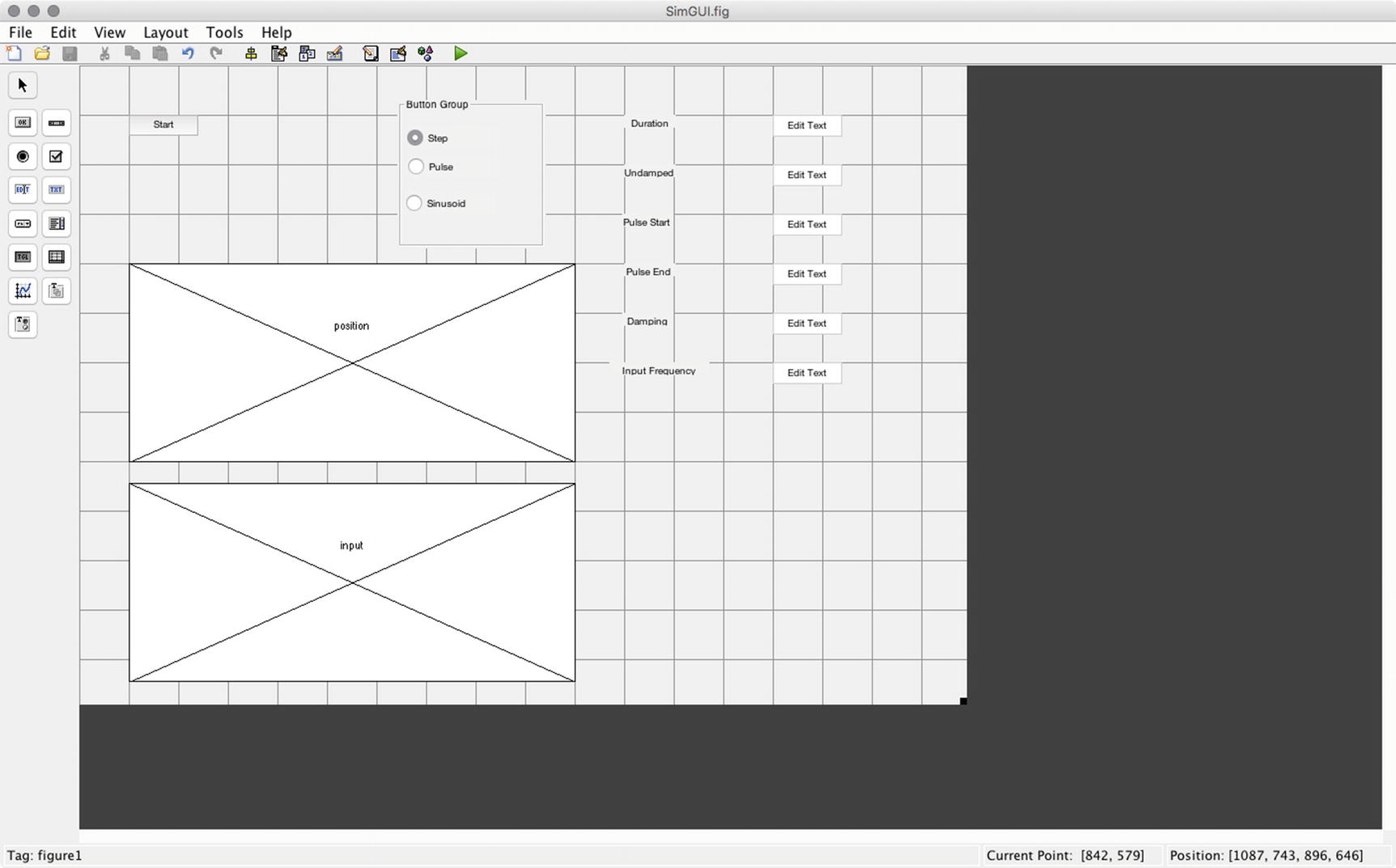Select the Axes tool in the component palette
The image size is (1396, 868).
click(x=22, y=291)
